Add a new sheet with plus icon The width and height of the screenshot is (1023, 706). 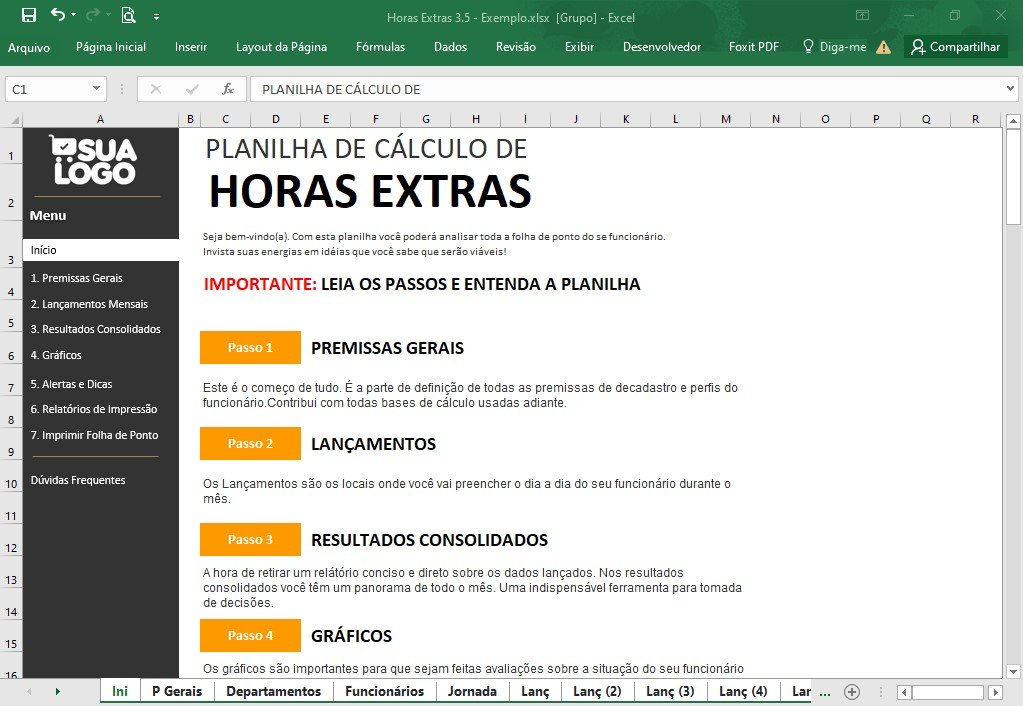[x=852, y=692]
